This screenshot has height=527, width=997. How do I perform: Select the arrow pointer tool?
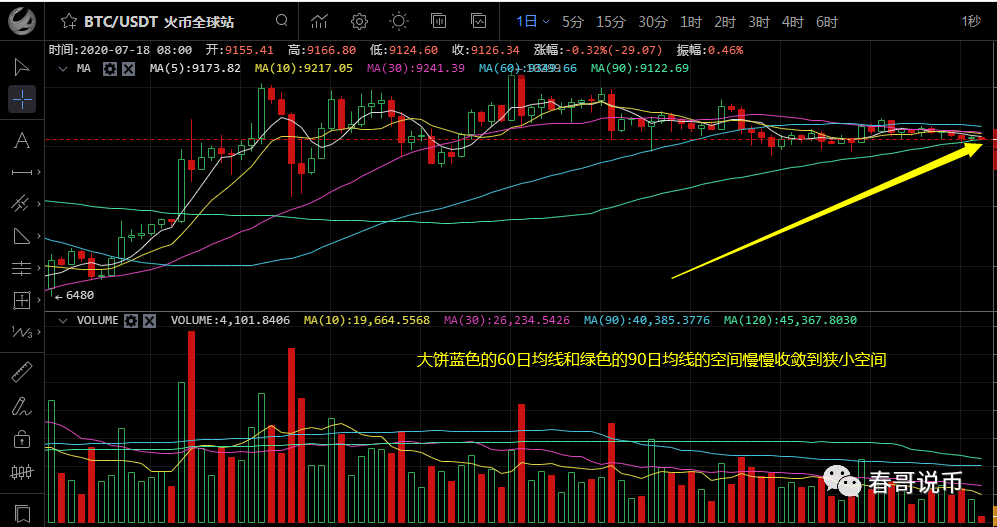coord(21,67)
